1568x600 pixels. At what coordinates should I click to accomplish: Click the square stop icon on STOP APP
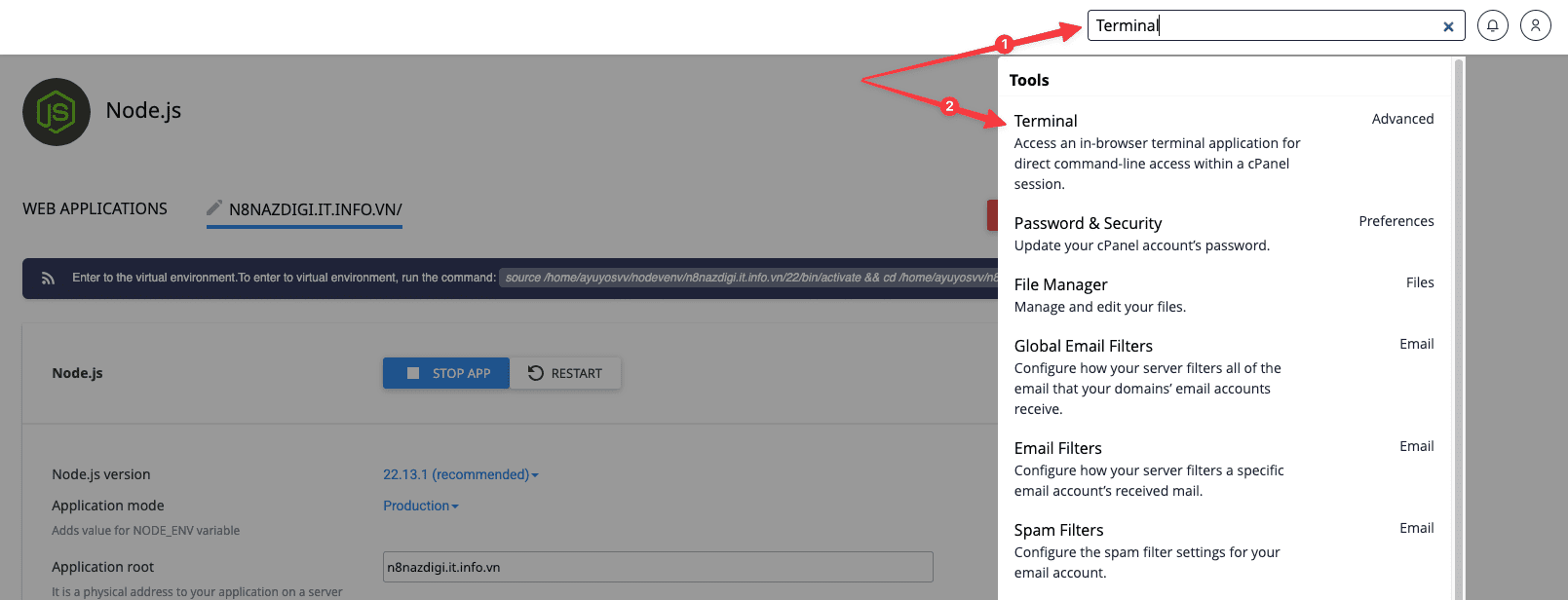coord(413,372)
